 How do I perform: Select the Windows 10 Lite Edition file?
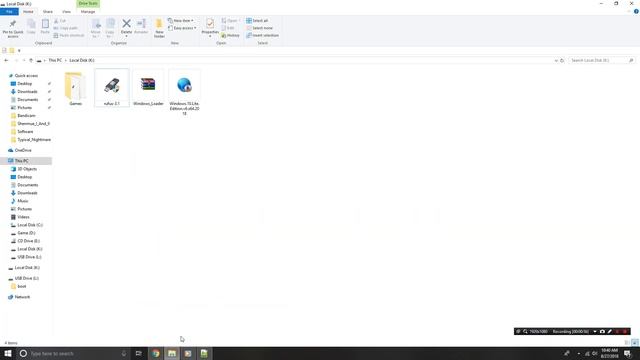pos(184,93)
